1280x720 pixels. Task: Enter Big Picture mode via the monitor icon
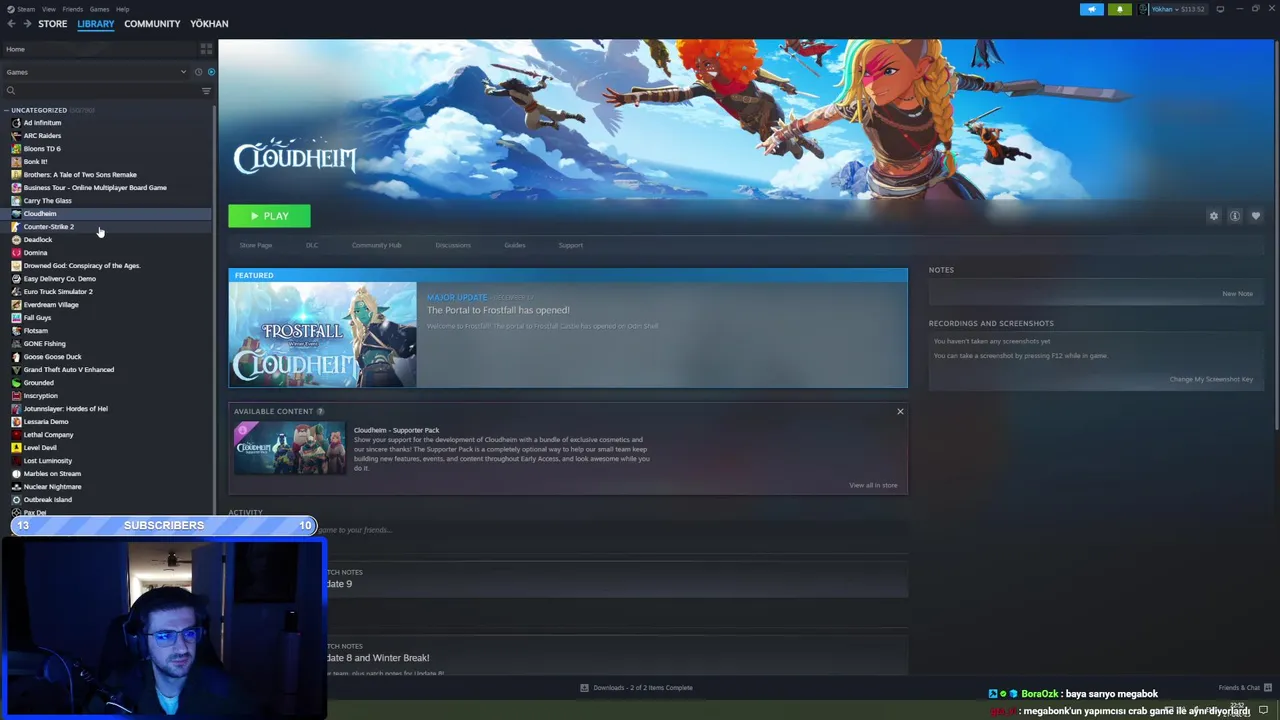pyautogui.click(x=1220, y=9)
